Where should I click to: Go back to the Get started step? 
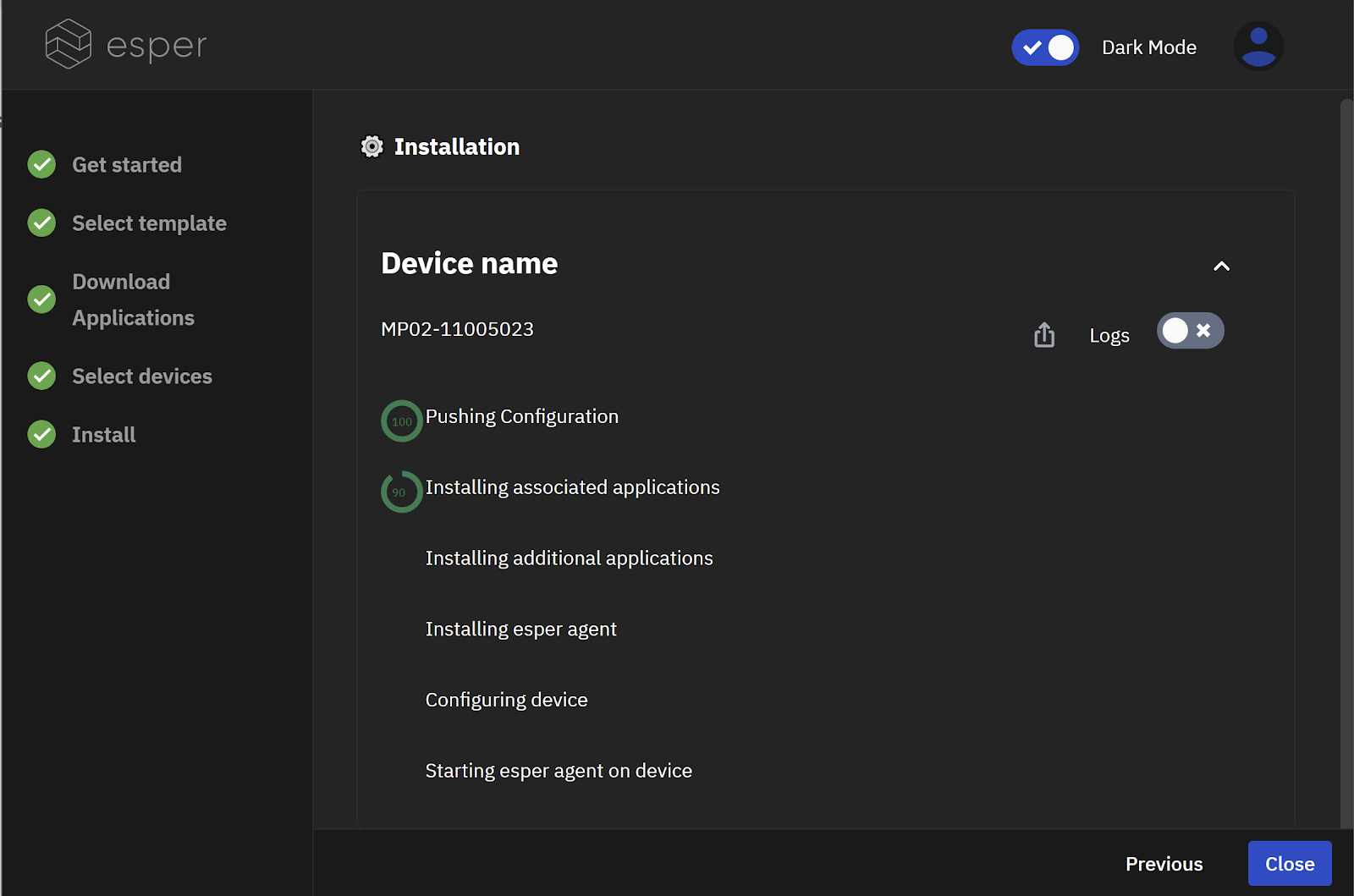[x=127, y=164]
